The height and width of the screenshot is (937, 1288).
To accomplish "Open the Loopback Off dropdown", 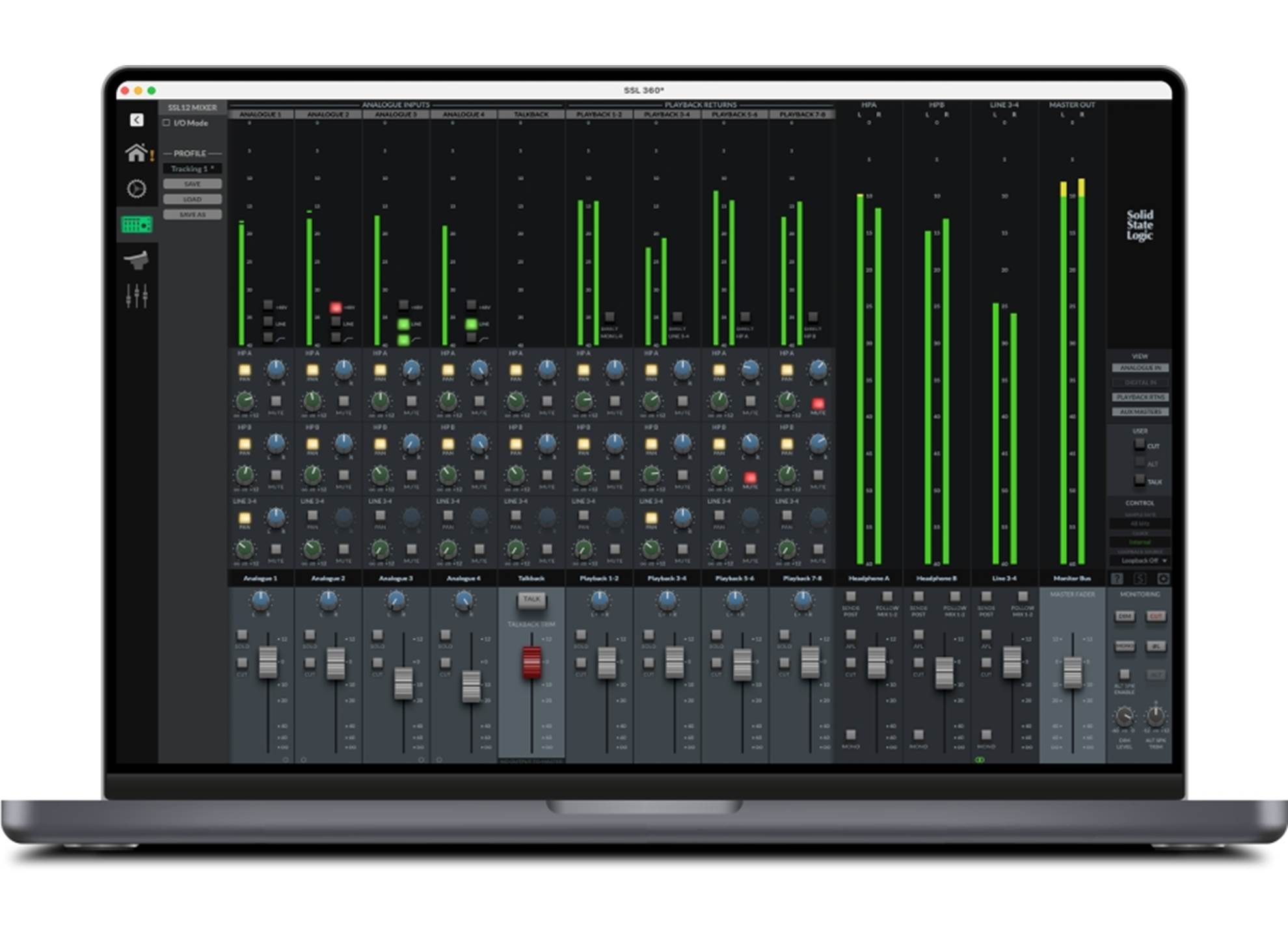I will click(x=1140, y=560).
